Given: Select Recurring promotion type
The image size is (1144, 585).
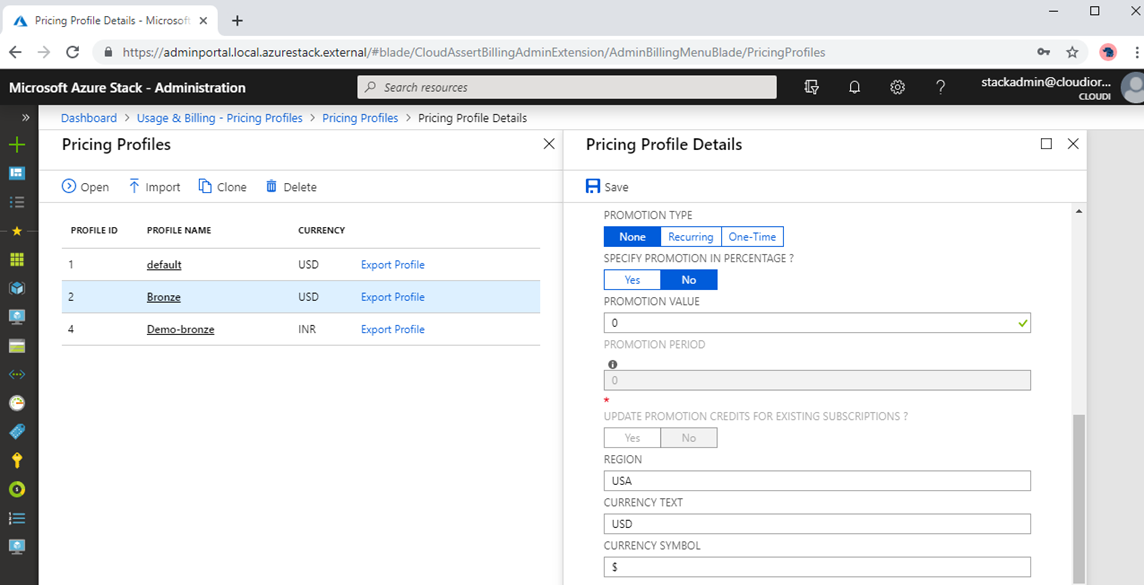Looking at the screenshot, I should tap(693, 236).
